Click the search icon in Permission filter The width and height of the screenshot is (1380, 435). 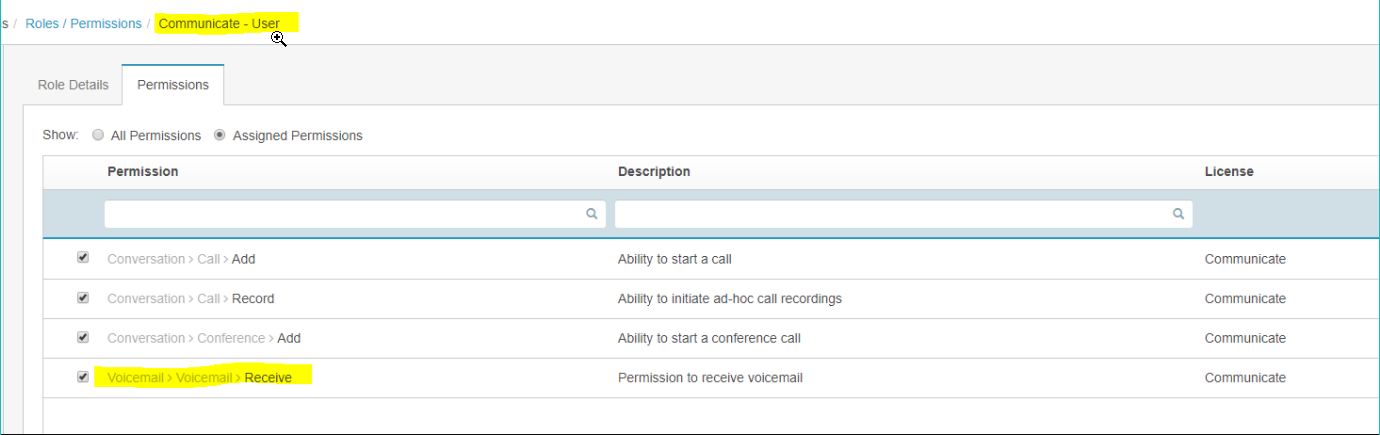click(x=592, y=214)
